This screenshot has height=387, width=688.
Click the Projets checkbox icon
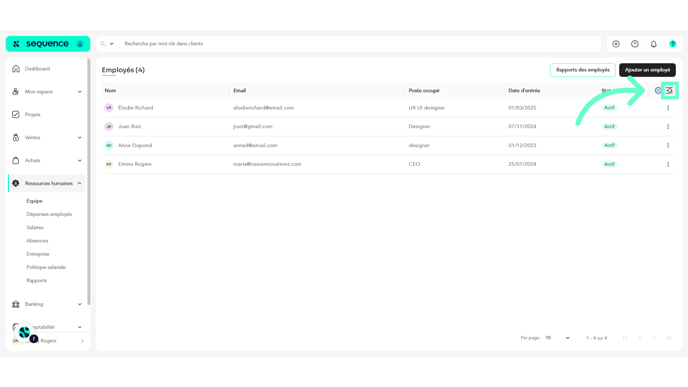(16, 115)
